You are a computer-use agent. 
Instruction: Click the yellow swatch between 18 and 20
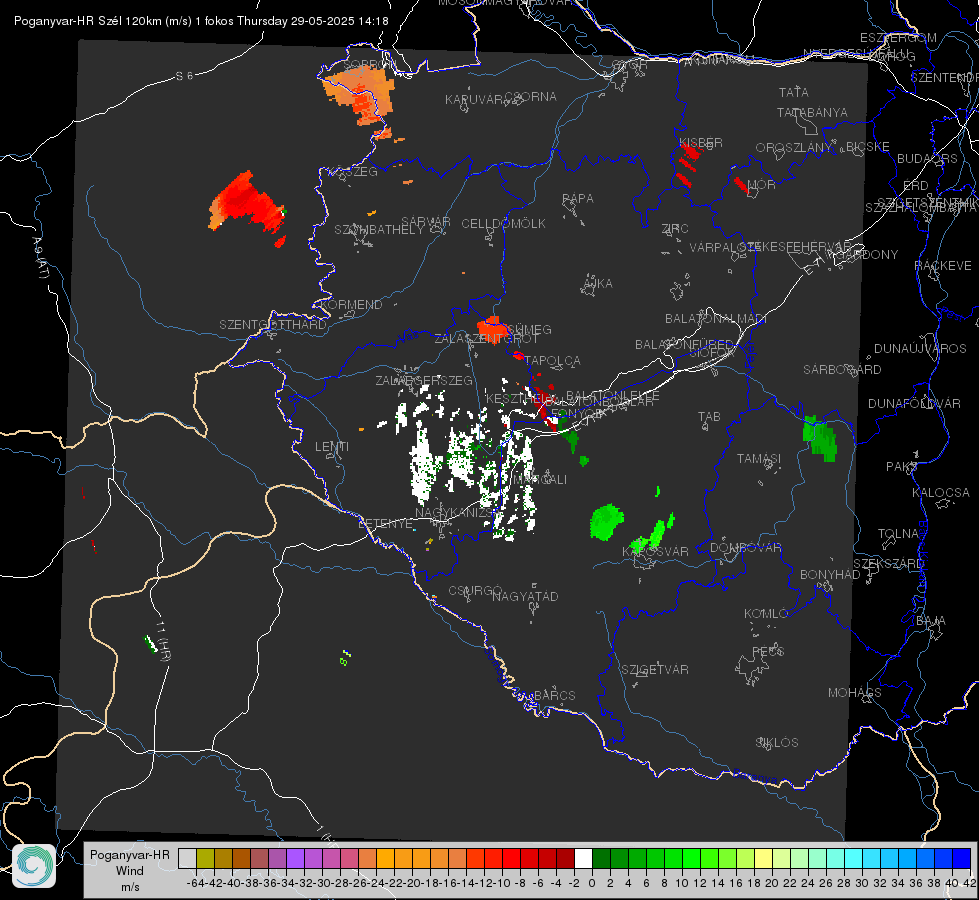[764, 859]
